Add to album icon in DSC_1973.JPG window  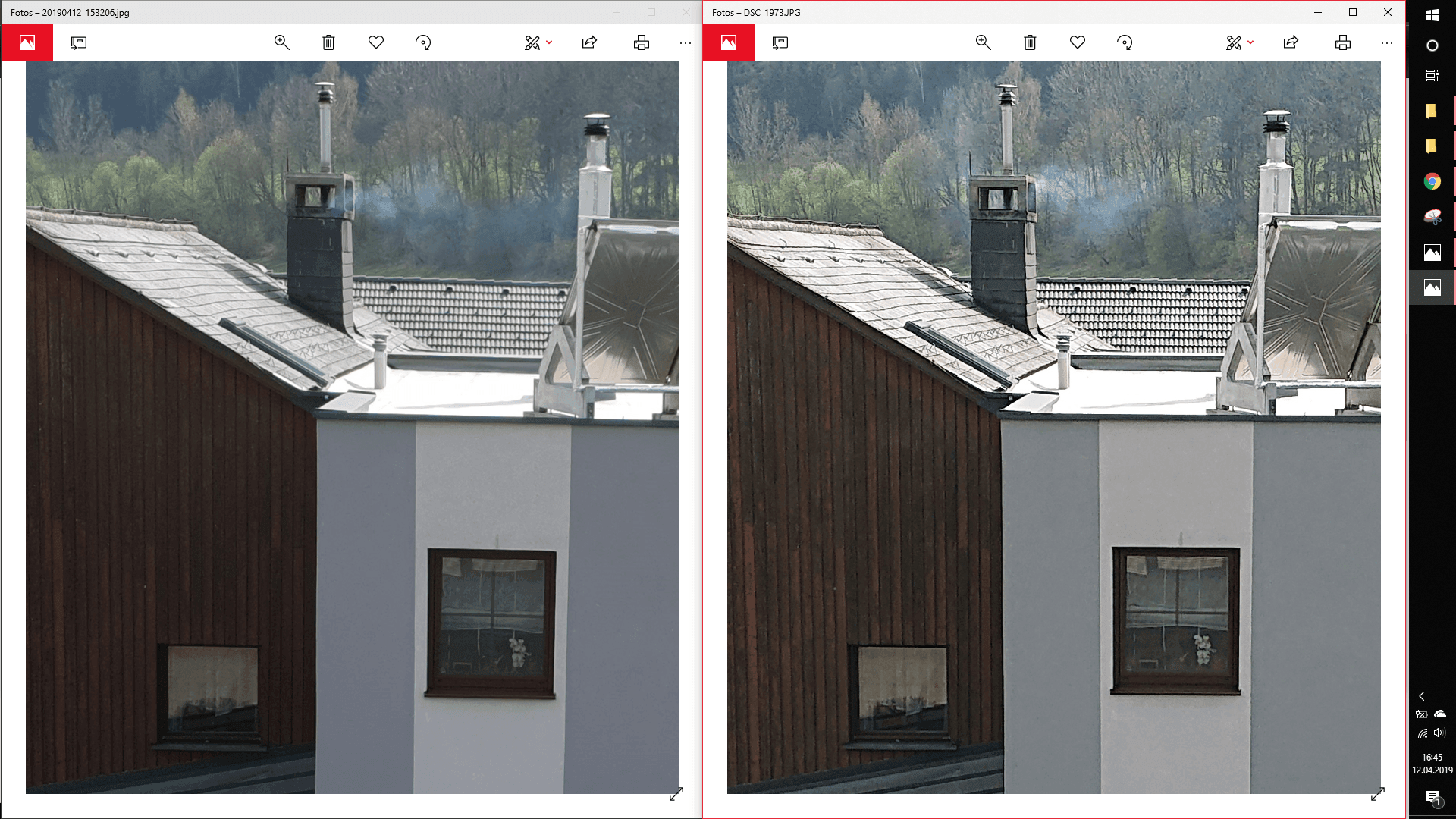[780, 42]
